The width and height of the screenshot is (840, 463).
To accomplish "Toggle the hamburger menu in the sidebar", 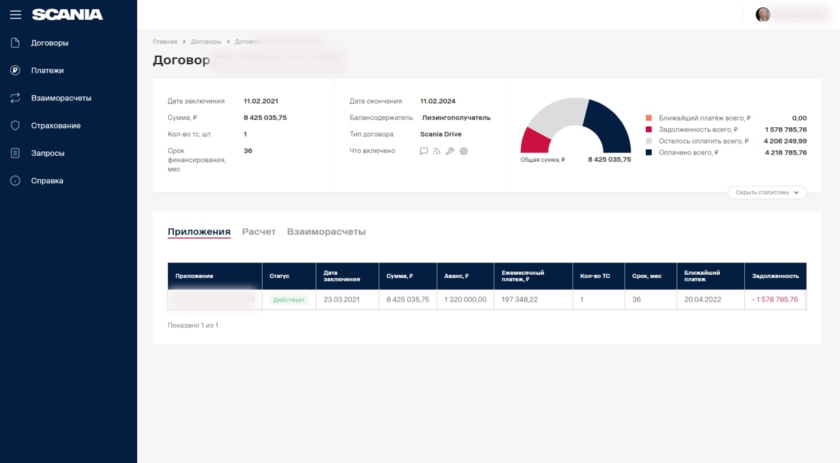I will [15, 14].
